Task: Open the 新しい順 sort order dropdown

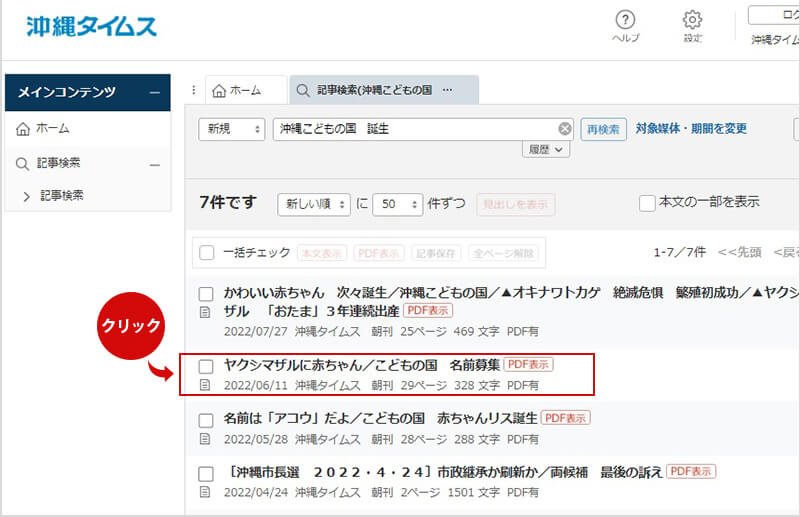Action: [x=313, y=203]
